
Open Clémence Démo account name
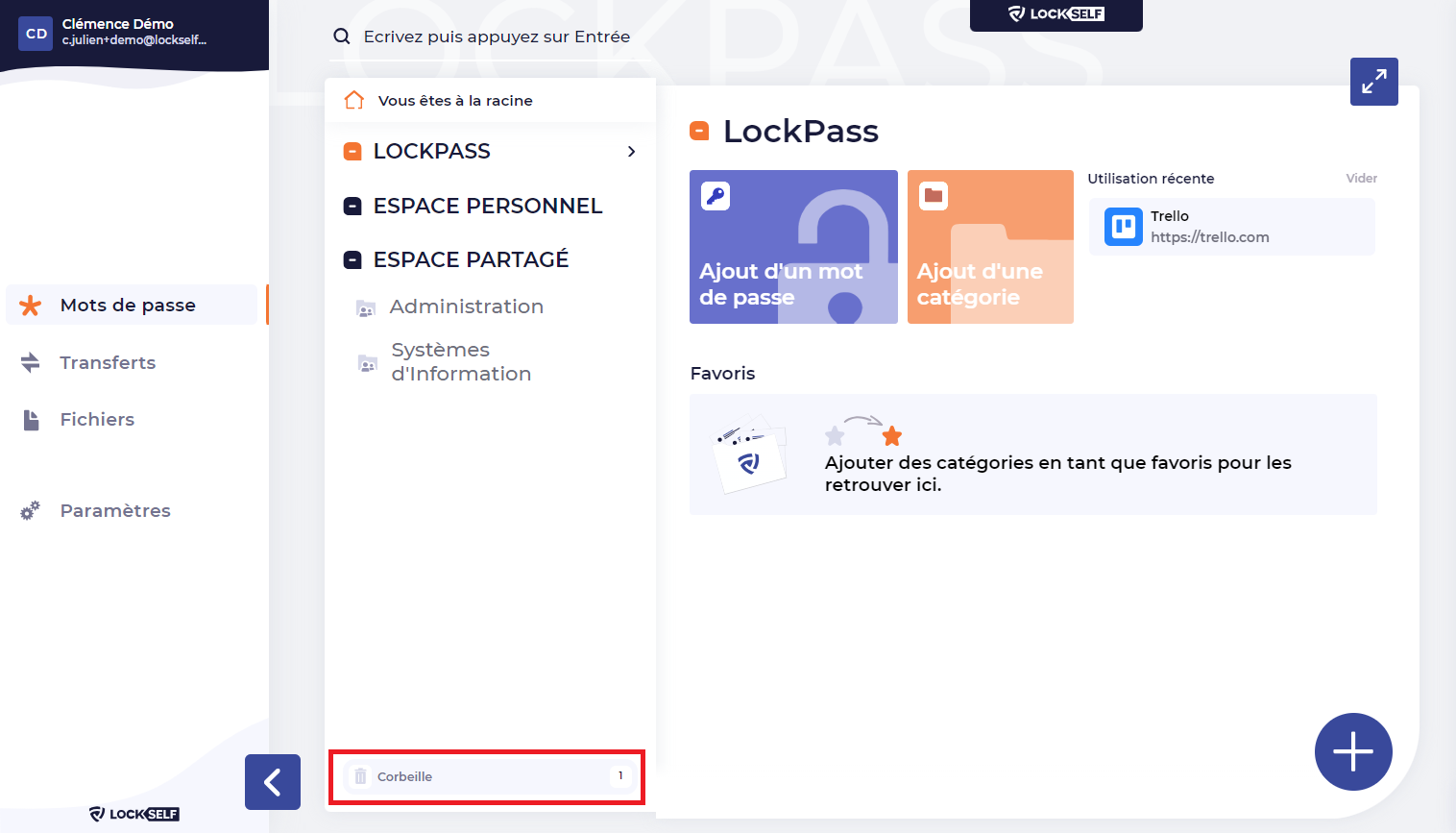pyautogui.click(x=118, y=24)
